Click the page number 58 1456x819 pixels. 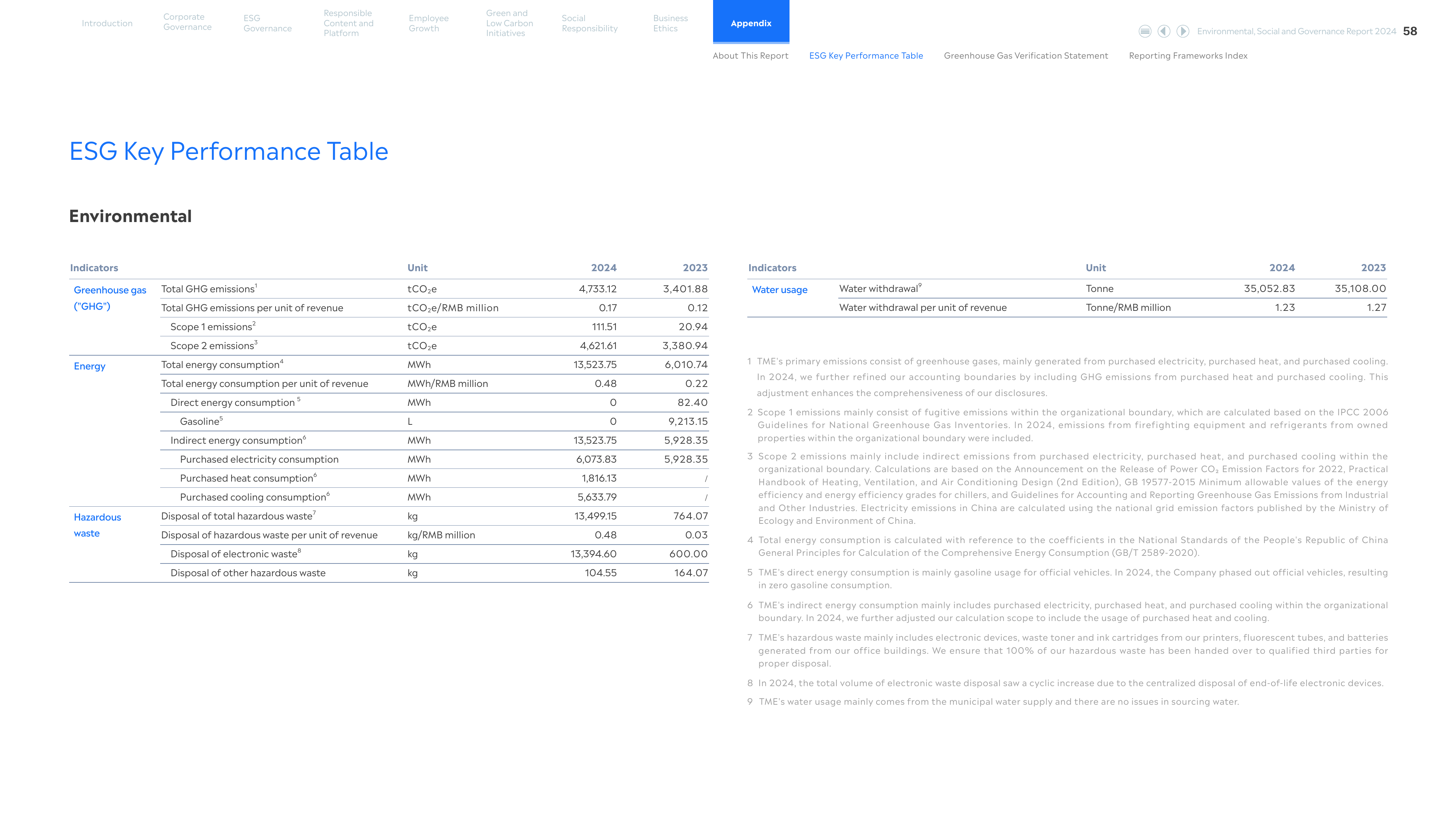pyautogui.click(x=1410, y=31)
